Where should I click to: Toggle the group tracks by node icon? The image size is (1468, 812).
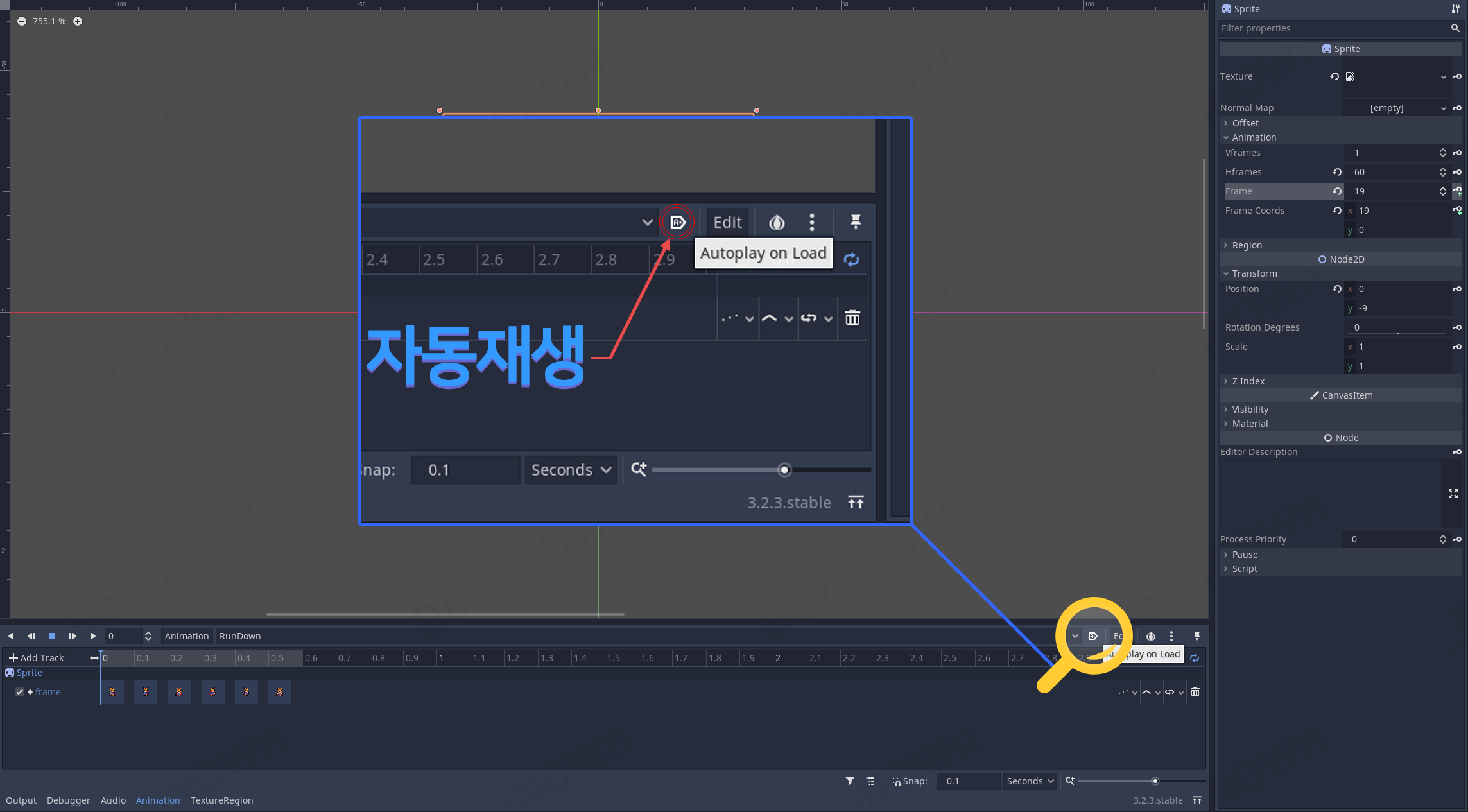pos(870,781)
